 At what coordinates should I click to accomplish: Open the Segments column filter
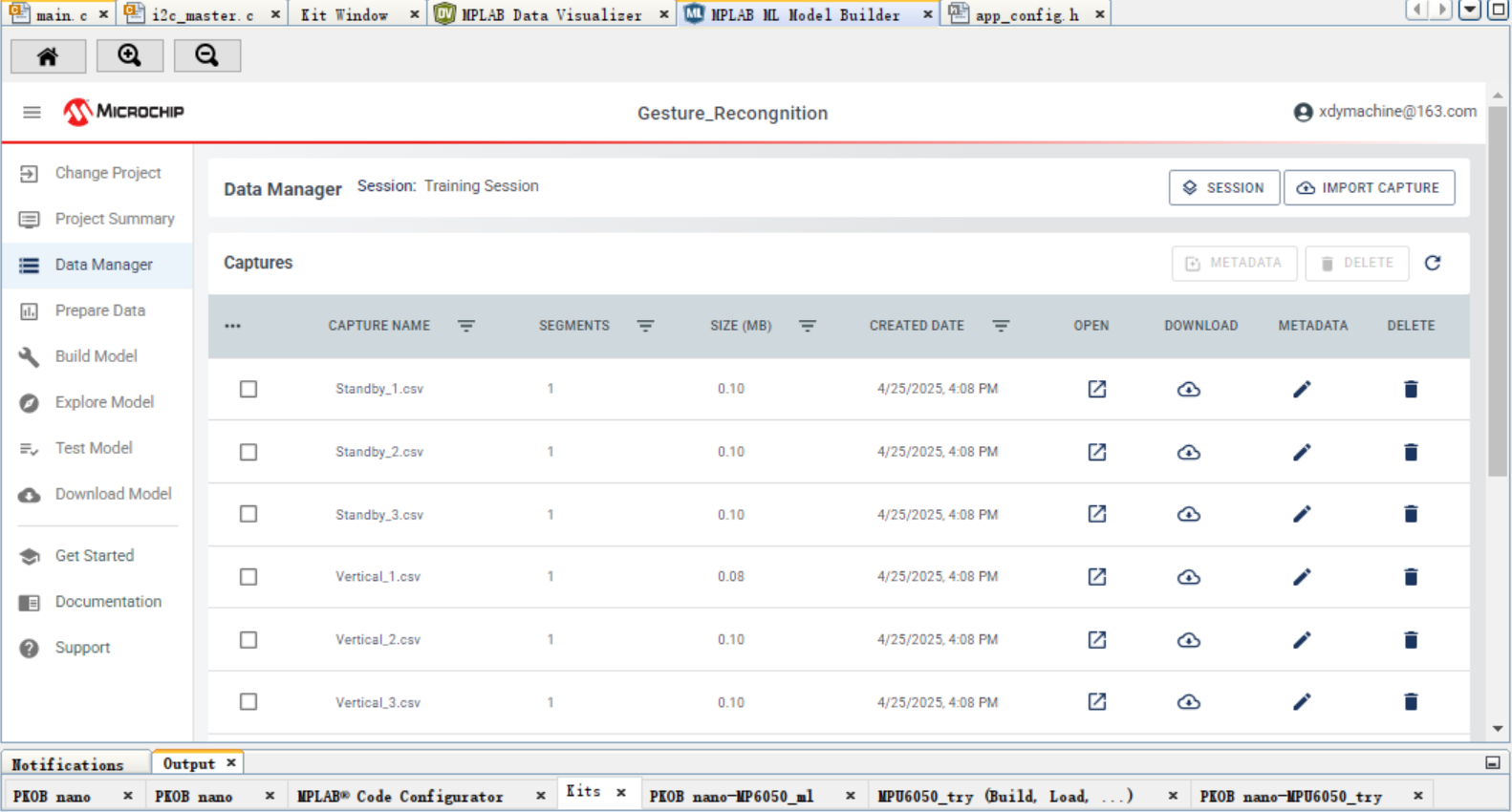pos(646,326)
